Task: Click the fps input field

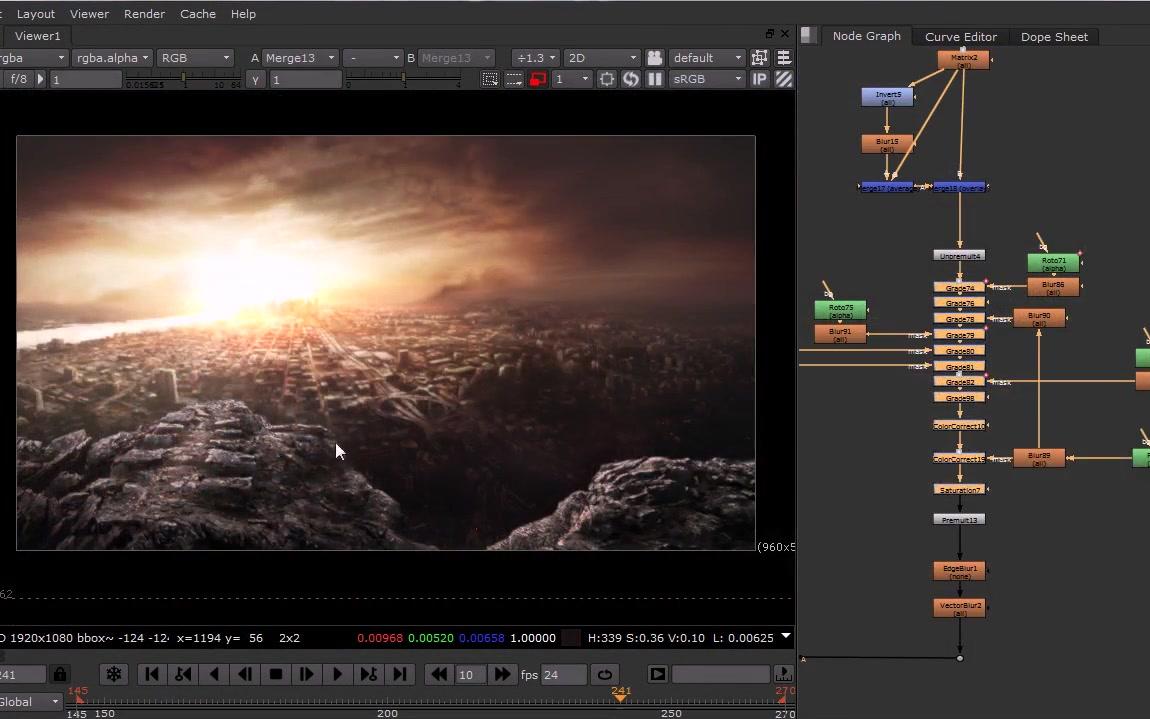Action: click(564, 675)
